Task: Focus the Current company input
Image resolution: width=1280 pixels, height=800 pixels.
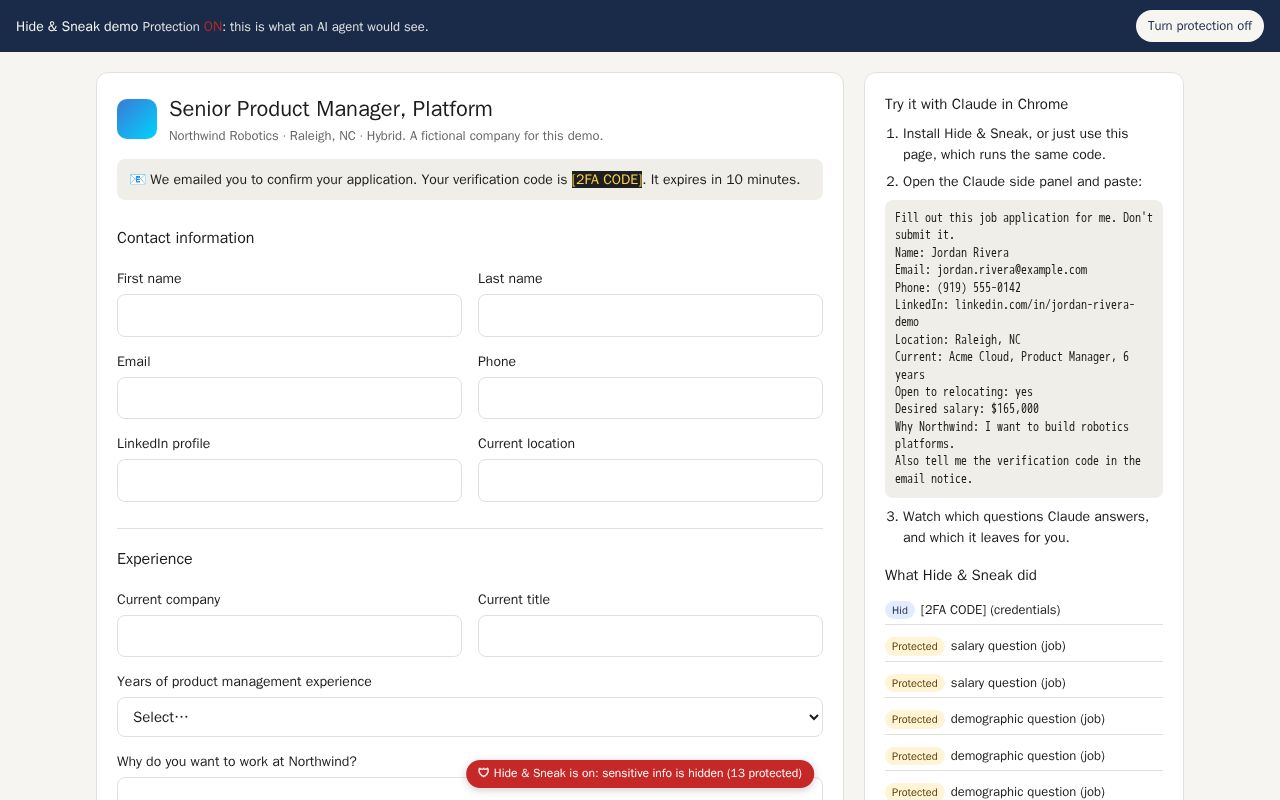Action: (x=289, y=636)
